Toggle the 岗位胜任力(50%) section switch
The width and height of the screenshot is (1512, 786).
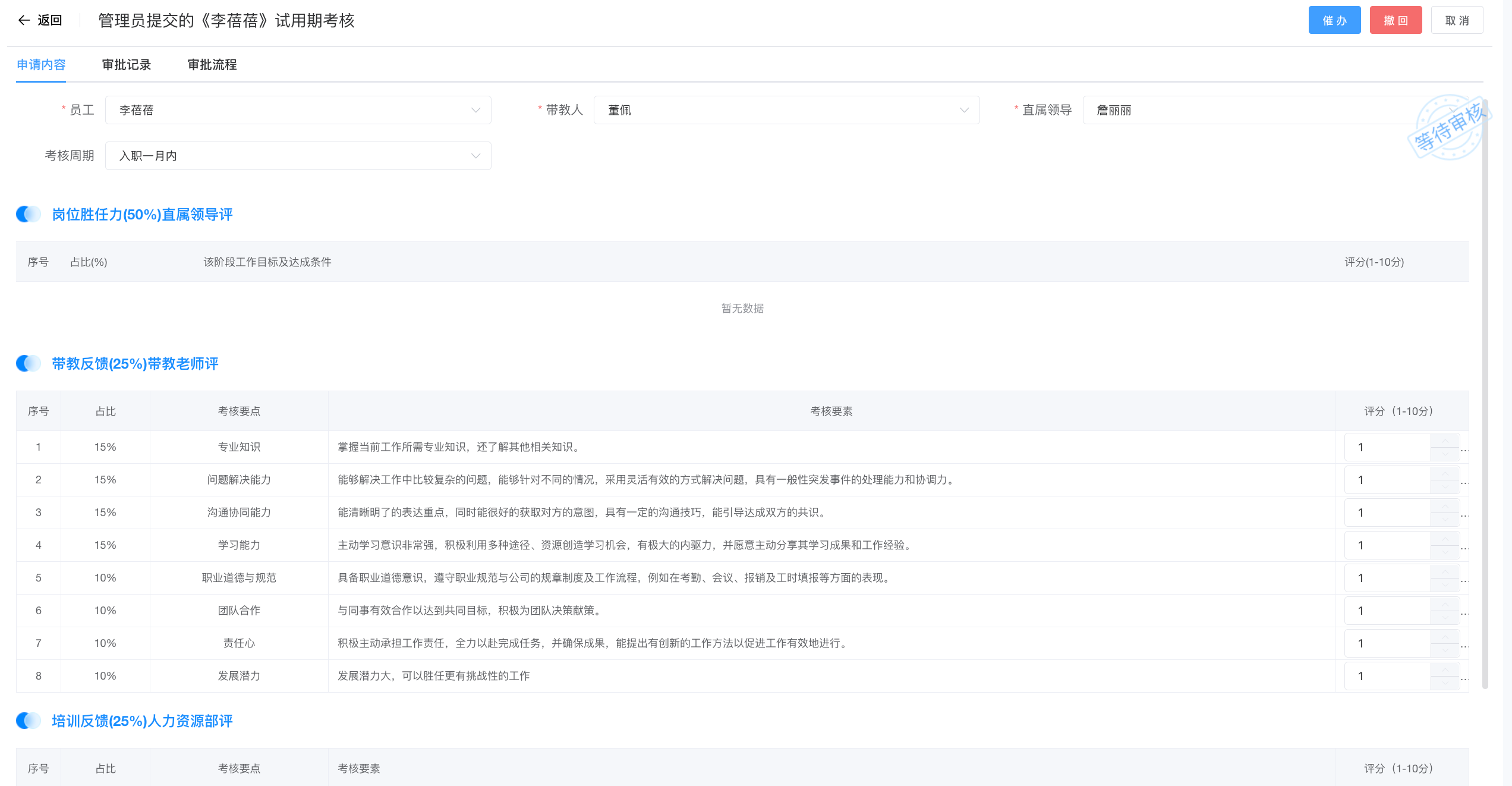[29, 214]
